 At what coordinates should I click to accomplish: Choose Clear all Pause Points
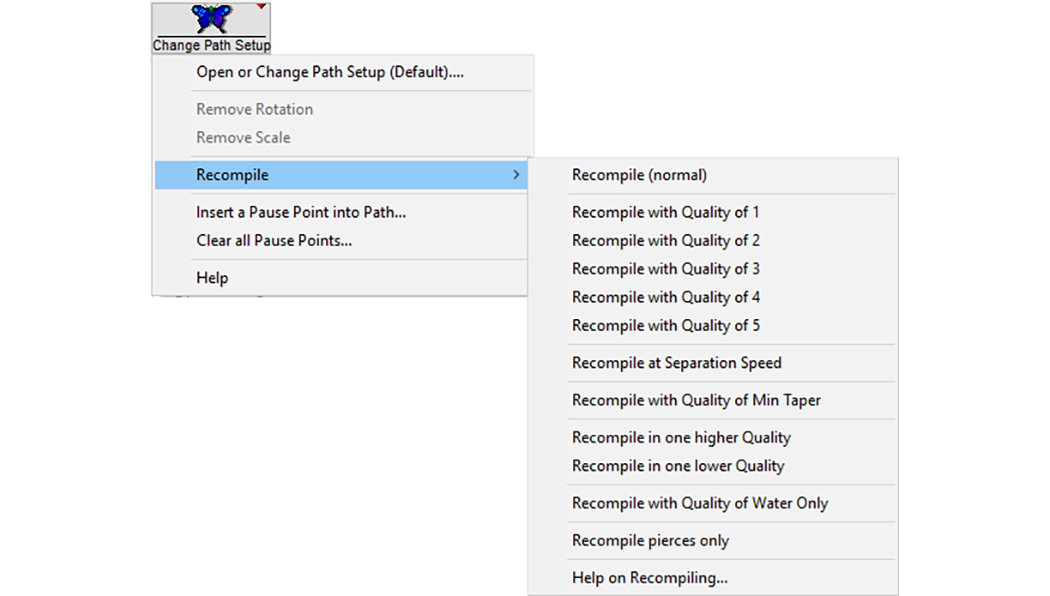tap(273, 240)
